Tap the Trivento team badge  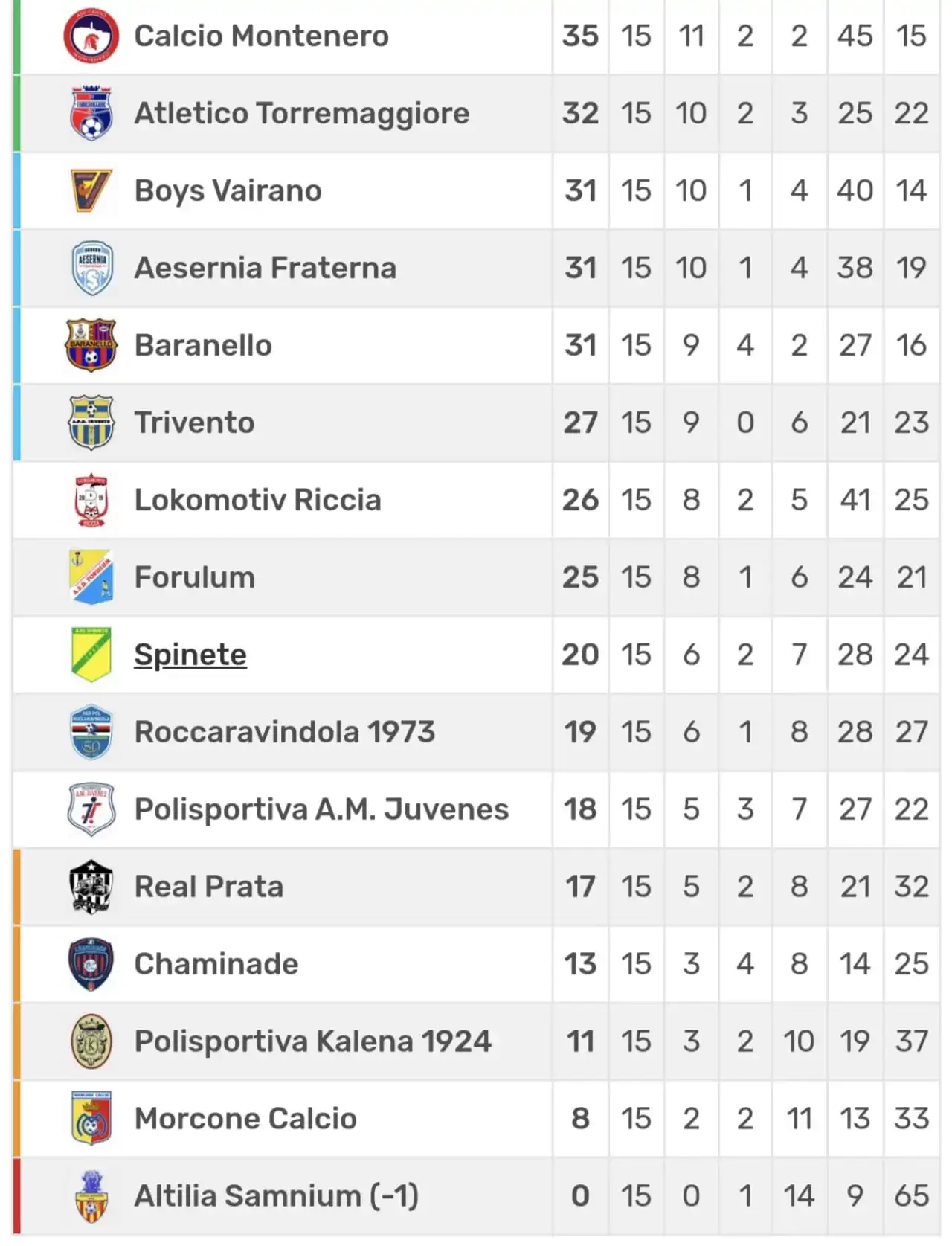coord(91,423)
